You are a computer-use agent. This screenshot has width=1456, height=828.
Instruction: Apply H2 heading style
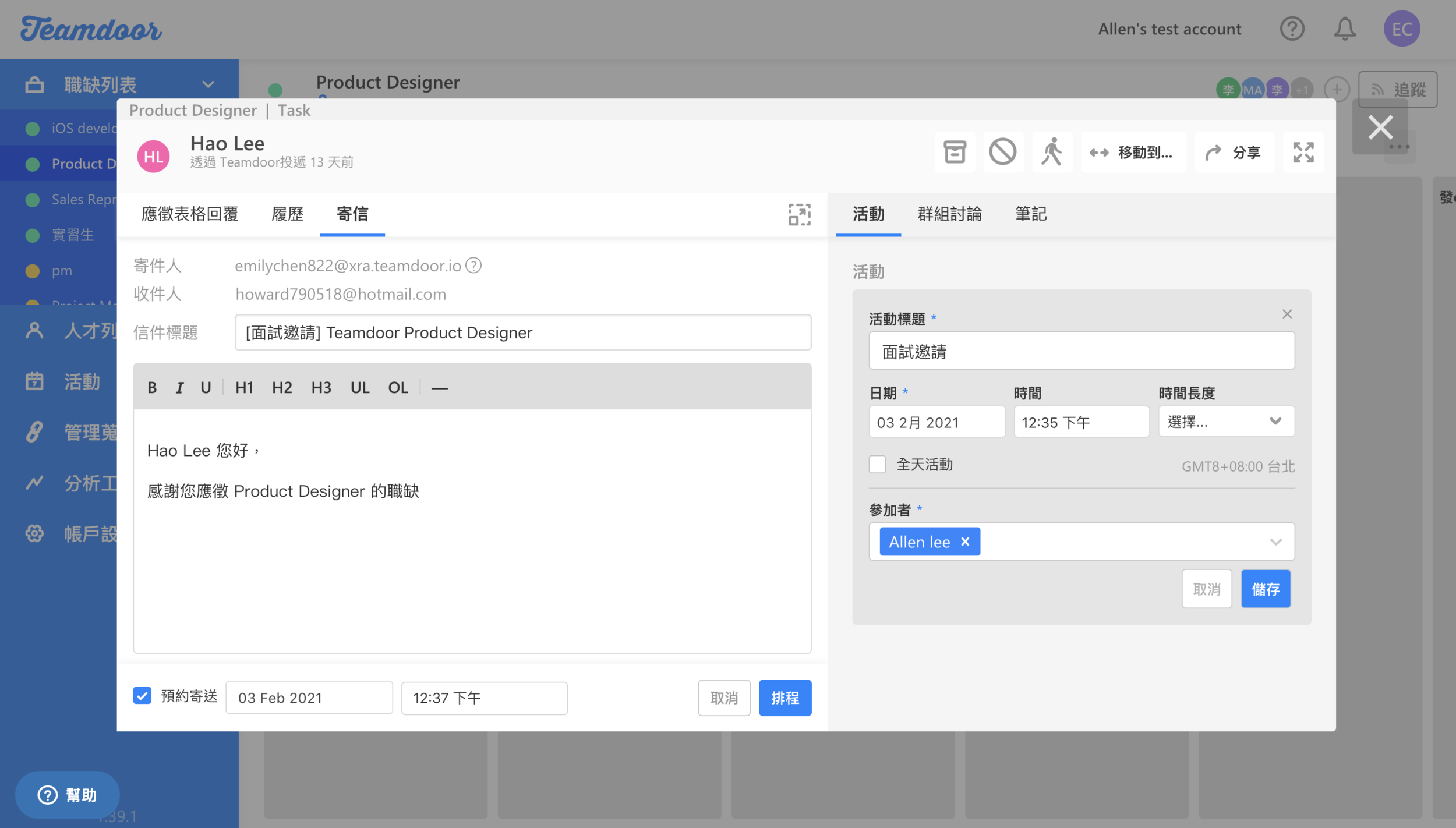(282, 388)
